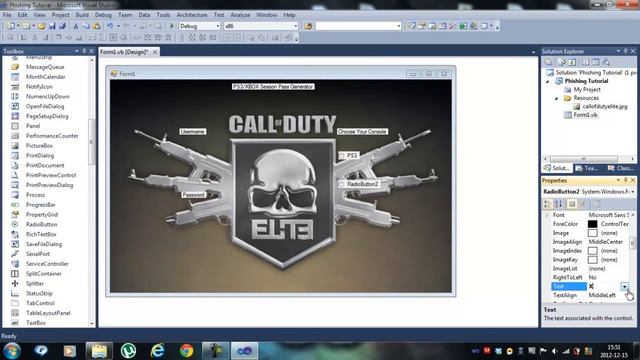Collapse the Phishing Tutorial project node
Viewport: 640px width, 360px height.
(x=548, y=81)
